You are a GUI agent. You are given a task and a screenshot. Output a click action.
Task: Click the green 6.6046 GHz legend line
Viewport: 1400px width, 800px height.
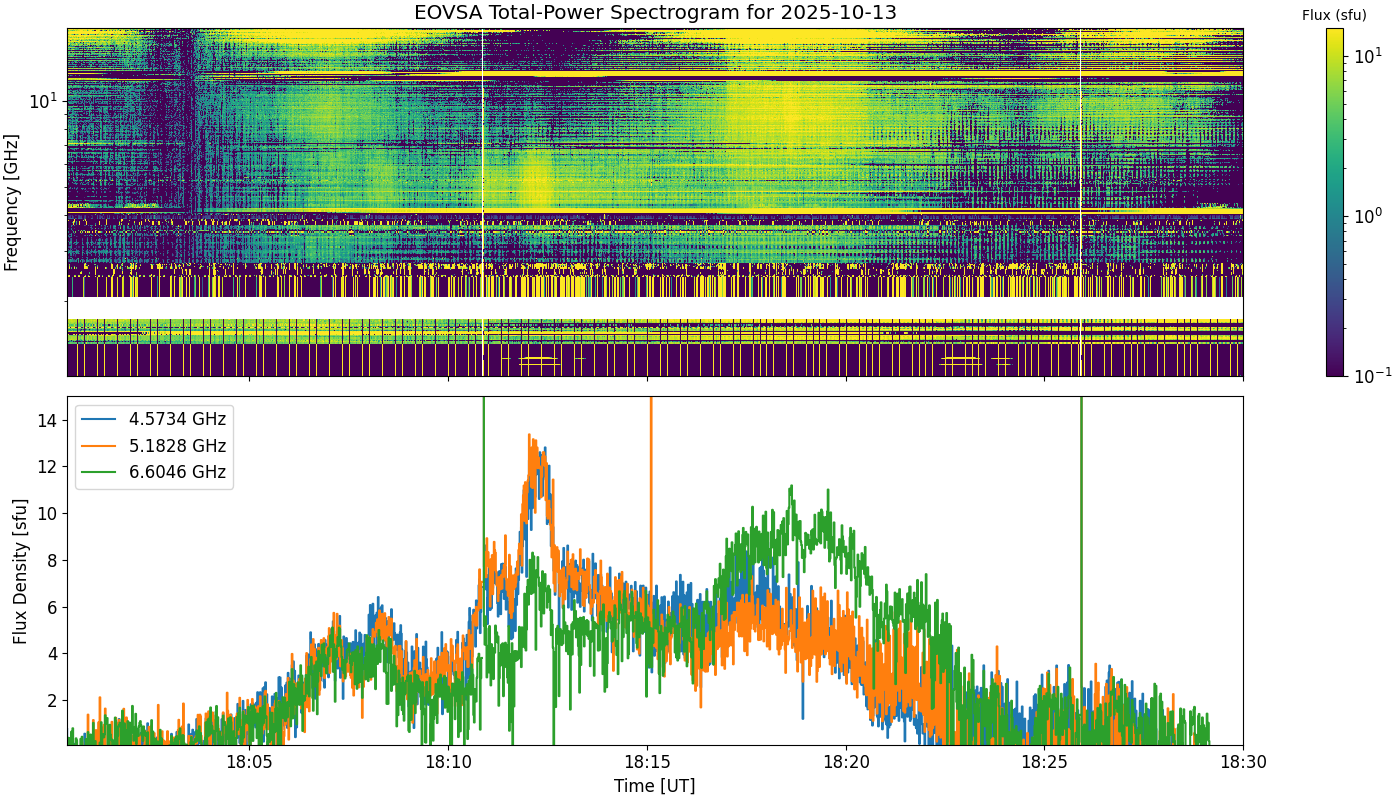pos(101,472)
